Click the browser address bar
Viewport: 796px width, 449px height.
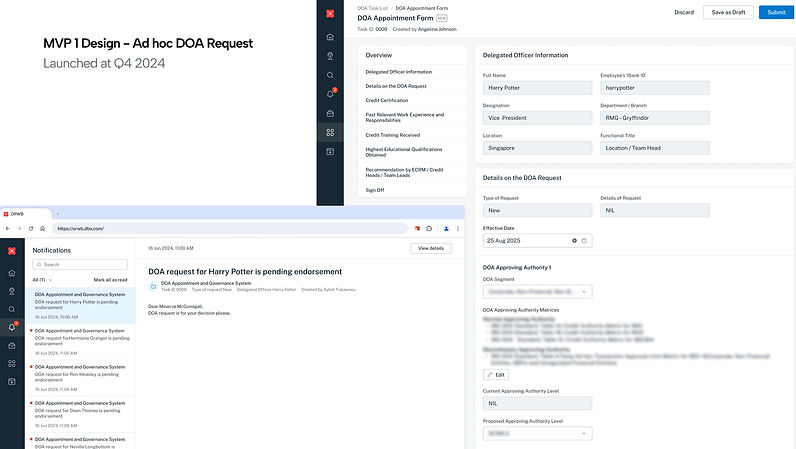coord(230,229)
